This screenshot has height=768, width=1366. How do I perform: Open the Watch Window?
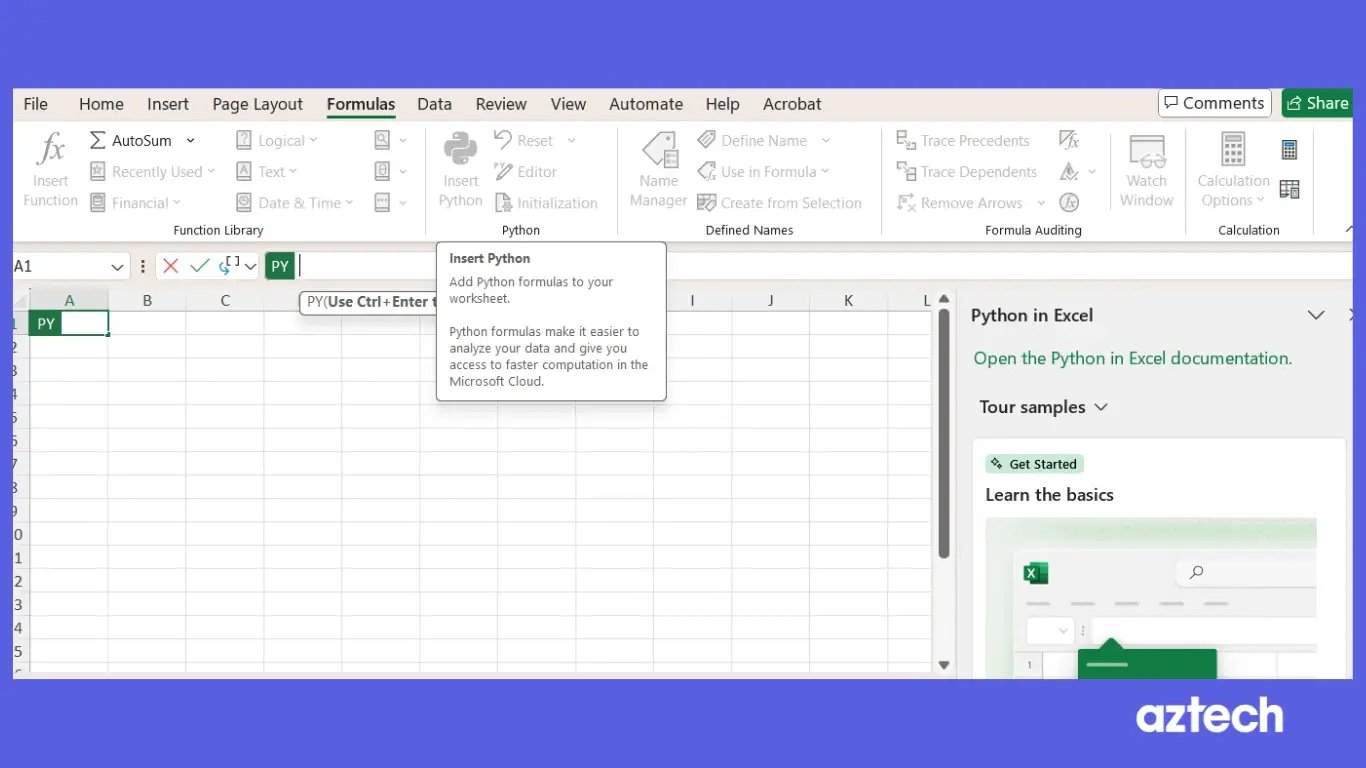(x=1146, y=170)
